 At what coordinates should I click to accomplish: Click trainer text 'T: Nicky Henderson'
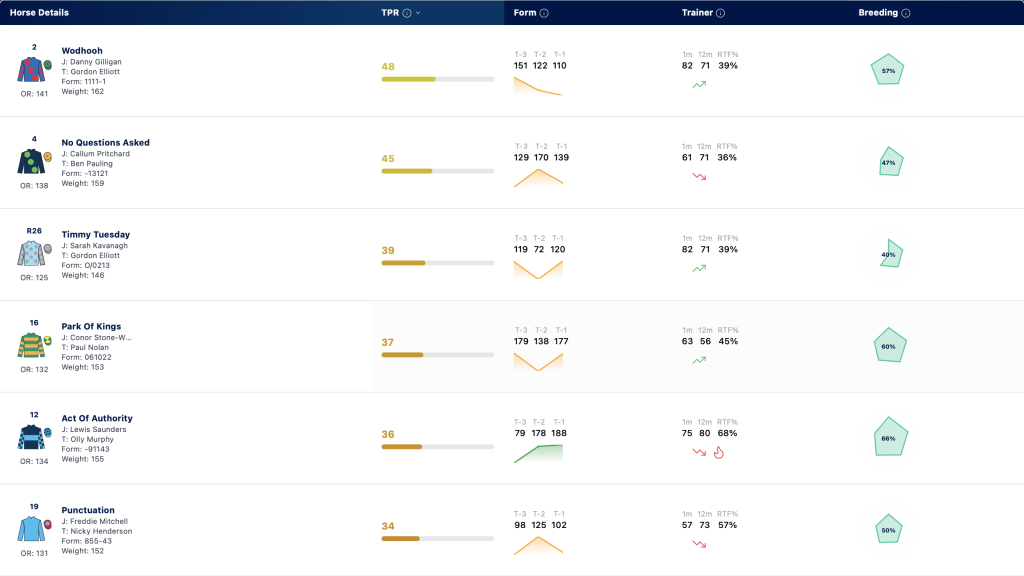(97, 532)
